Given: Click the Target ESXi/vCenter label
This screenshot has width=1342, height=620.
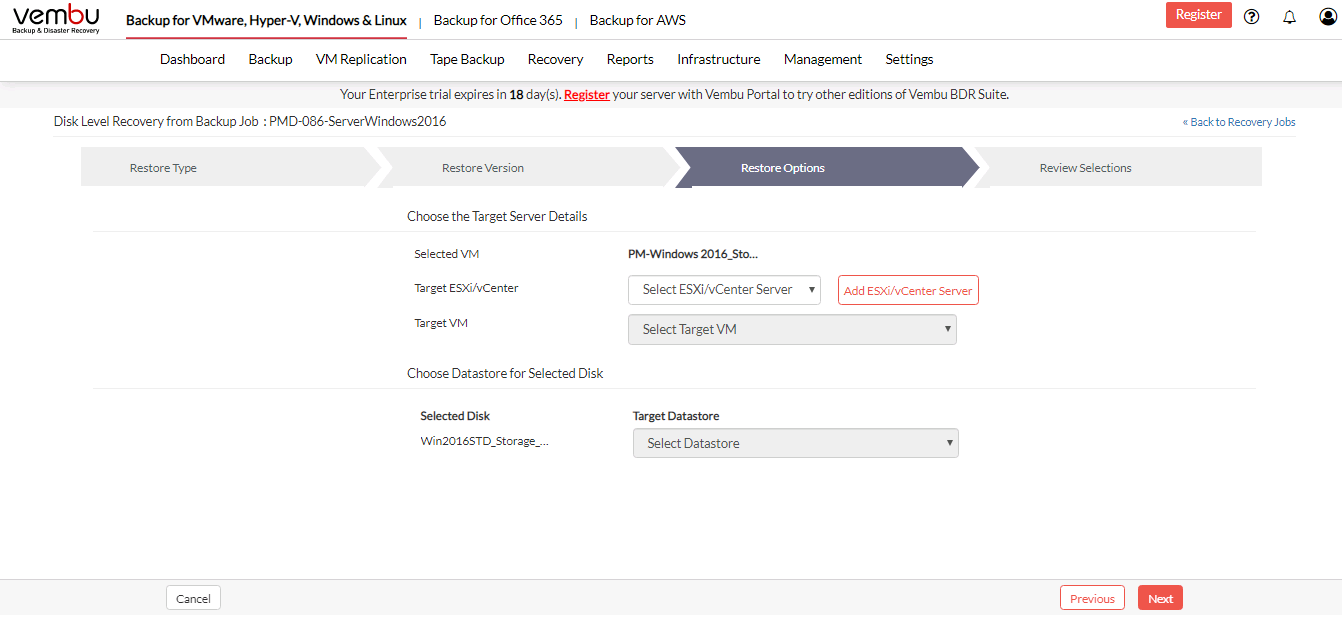Looking at the screenshot, I should click(x=466, y=288).
